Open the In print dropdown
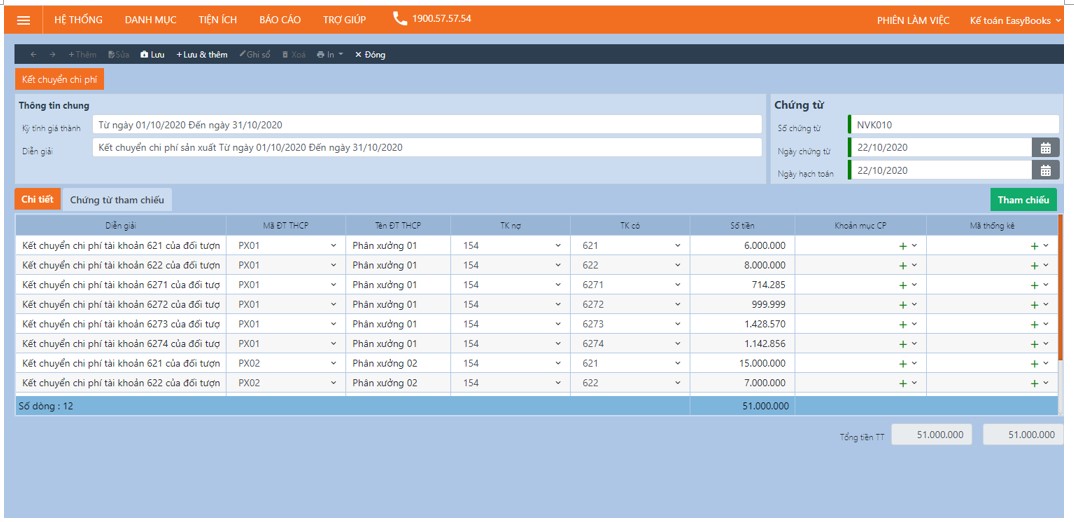The width and height of the screenshot is (1074, 522). pos(329,55)
